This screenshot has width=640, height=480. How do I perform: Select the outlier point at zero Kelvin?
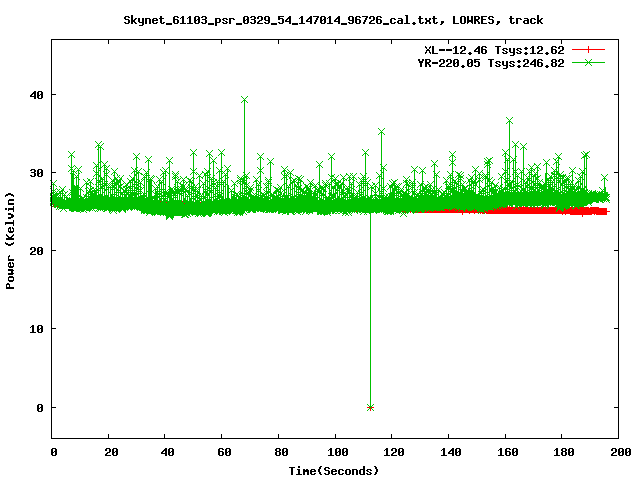click(x=370, y=407)
